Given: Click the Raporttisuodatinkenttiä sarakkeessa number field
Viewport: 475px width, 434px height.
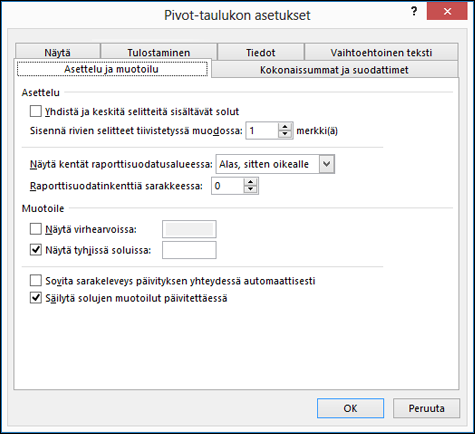Looking at the screenshot, I should point(228,186).
